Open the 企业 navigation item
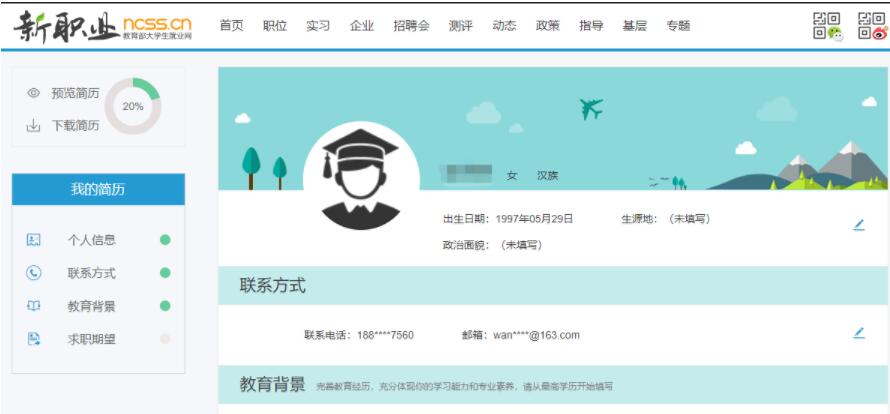Image resolution: width=890 pixels, height=414 pixels. (x=362, y=26)
